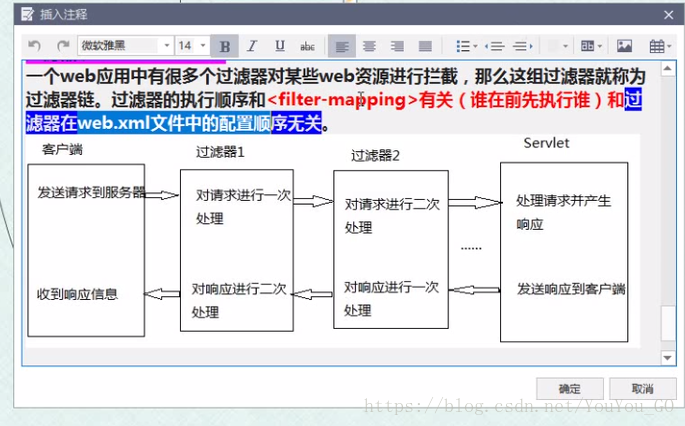This screenshot has width=685, height=426.
Task: Click highlighted text web.xml文件中的配置顺序无关
Action: click(x=200, y=123)
